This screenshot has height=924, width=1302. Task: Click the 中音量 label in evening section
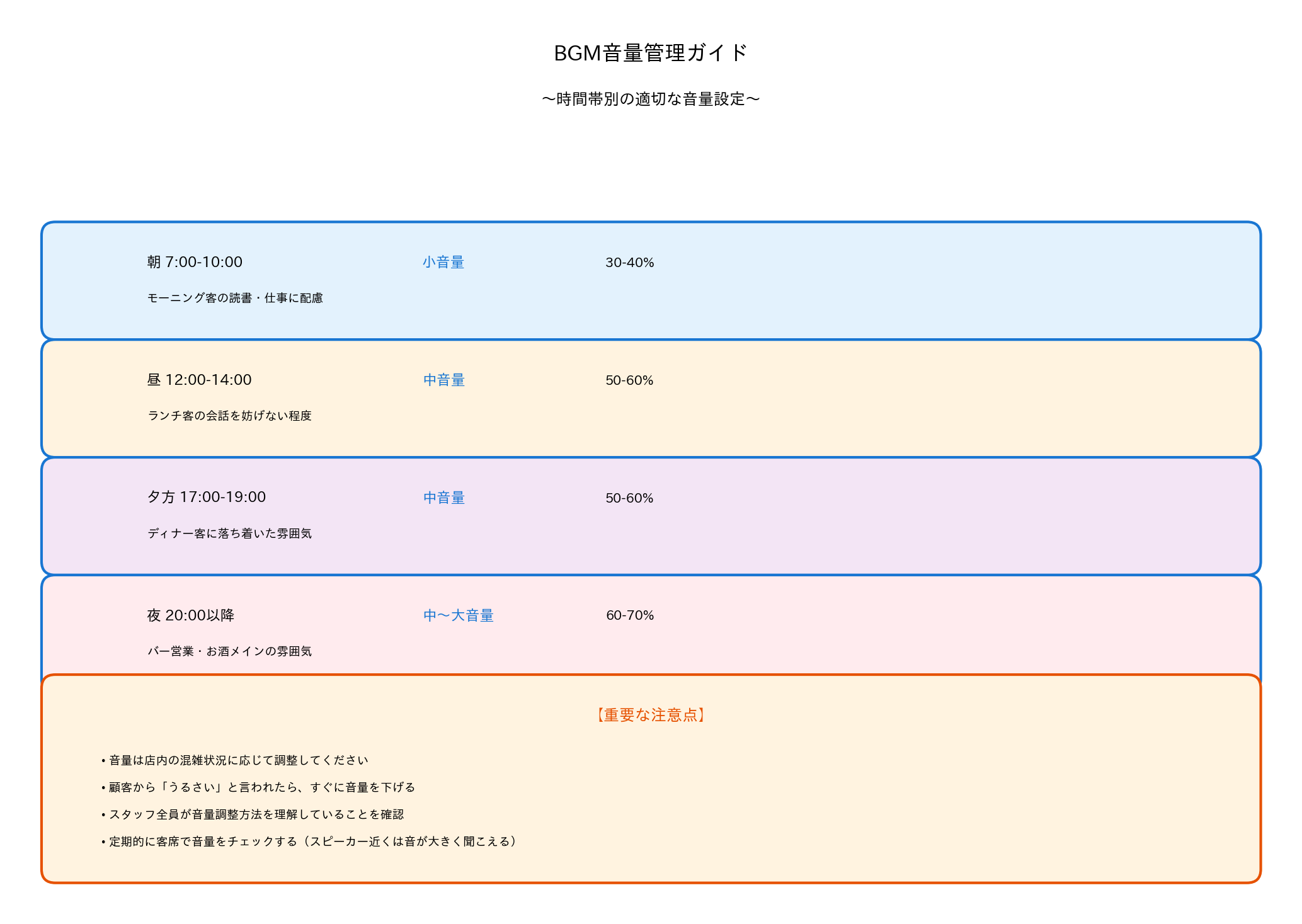point(443,498)
